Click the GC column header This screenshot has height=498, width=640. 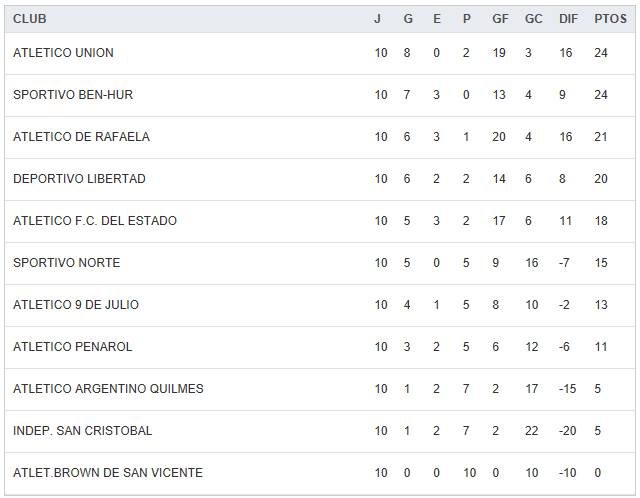(x=533, y=19)
